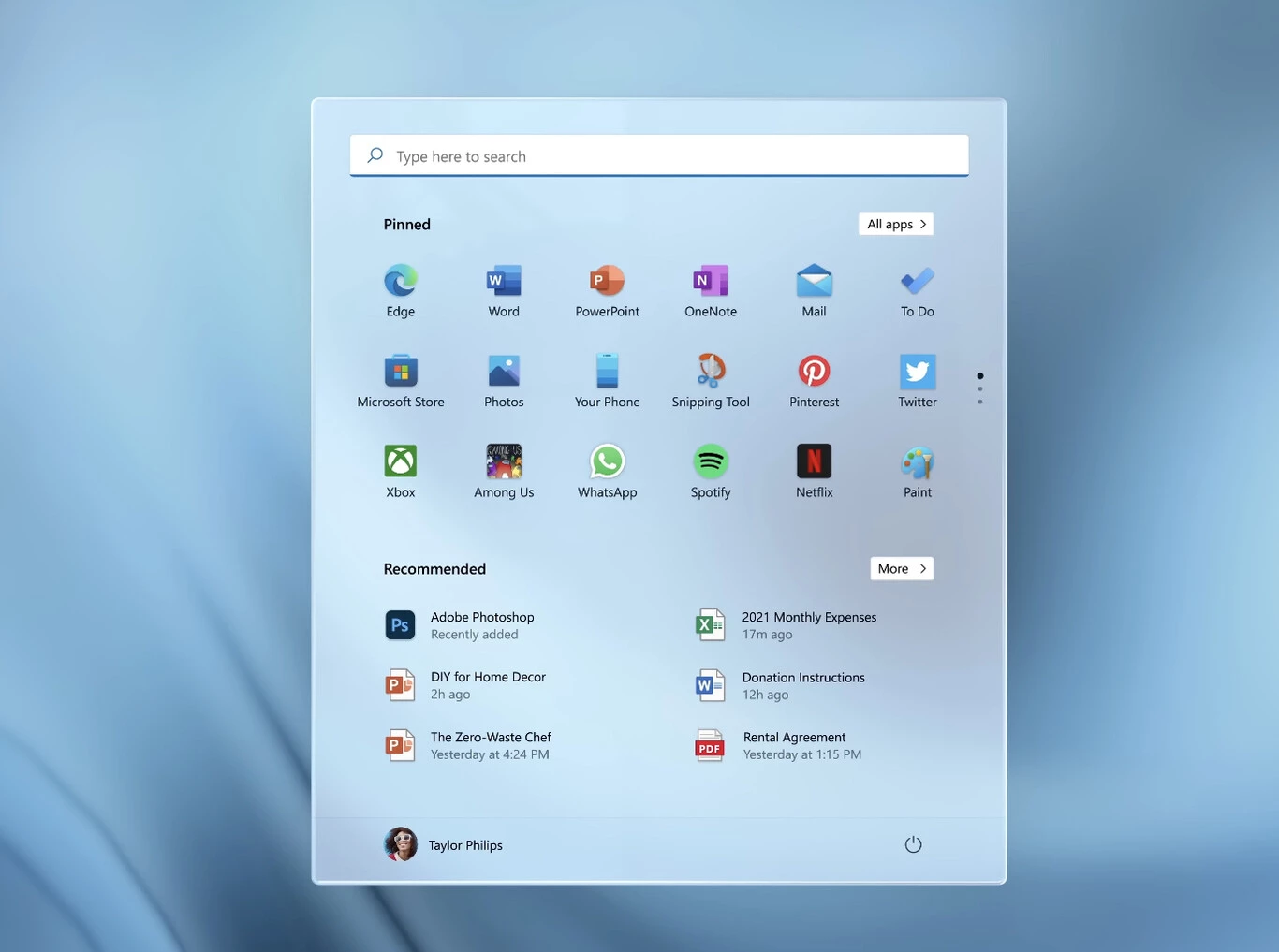Open Microsoft Store from pinned apps
The width and height of the screenshot is (1279, 952).
[x=401, y=372]
